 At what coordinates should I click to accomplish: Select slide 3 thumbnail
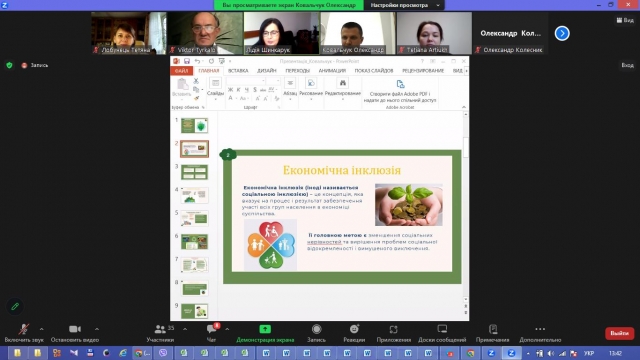click(194, 172)
